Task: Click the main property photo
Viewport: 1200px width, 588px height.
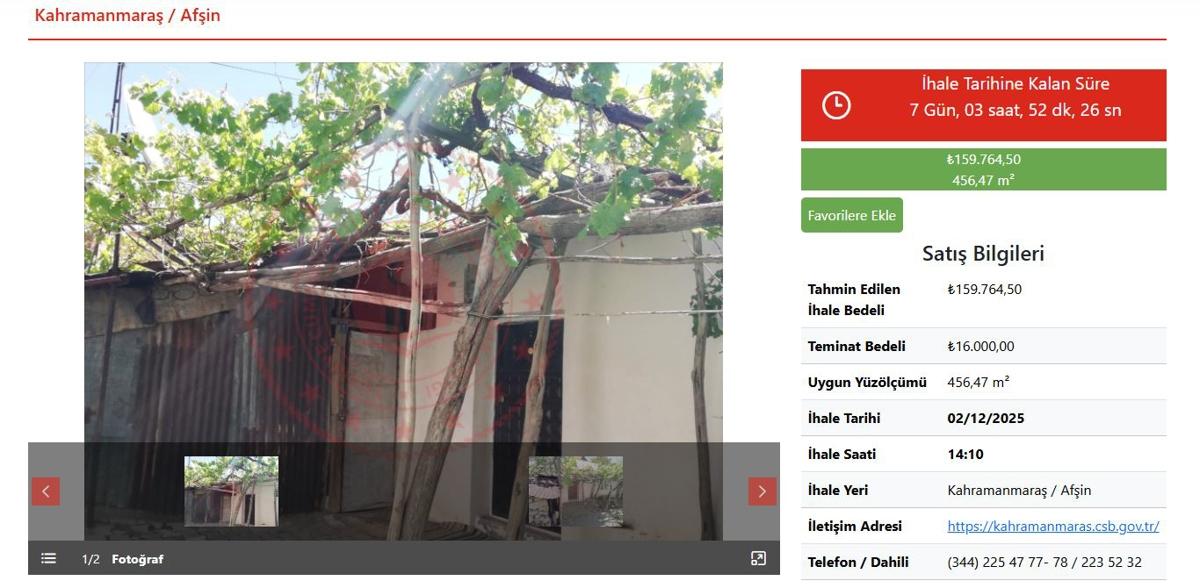Action: click(403, 252)
